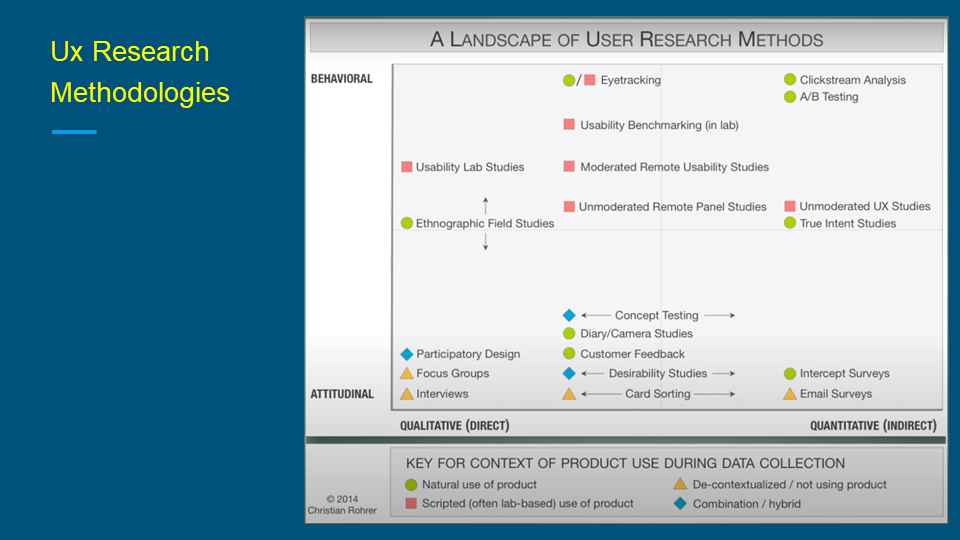Click the Natural use of product legend text
Viewport: 960px width, 540px height.
[x=479, y=484]
